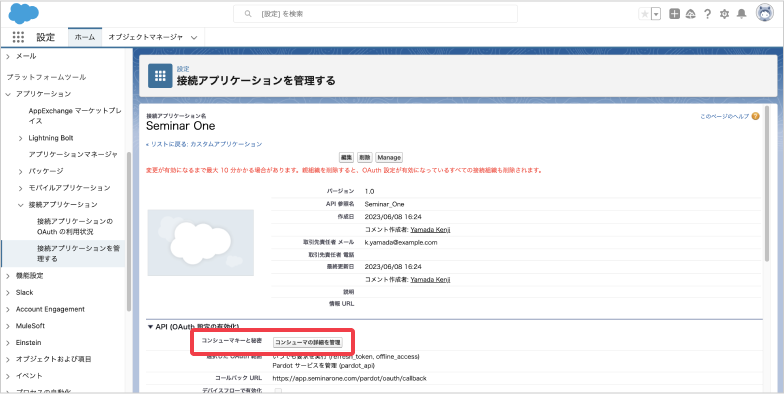
Task: Click the Setup search input field
Action: (x=375, y=14)
